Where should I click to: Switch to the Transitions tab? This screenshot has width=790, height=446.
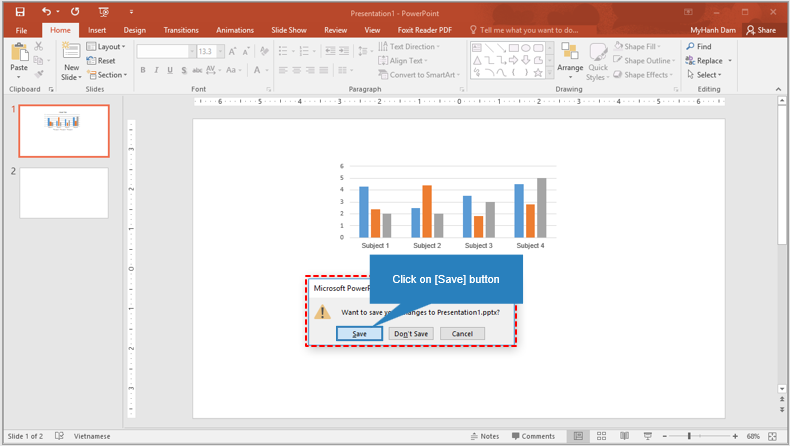pos(181,30)
